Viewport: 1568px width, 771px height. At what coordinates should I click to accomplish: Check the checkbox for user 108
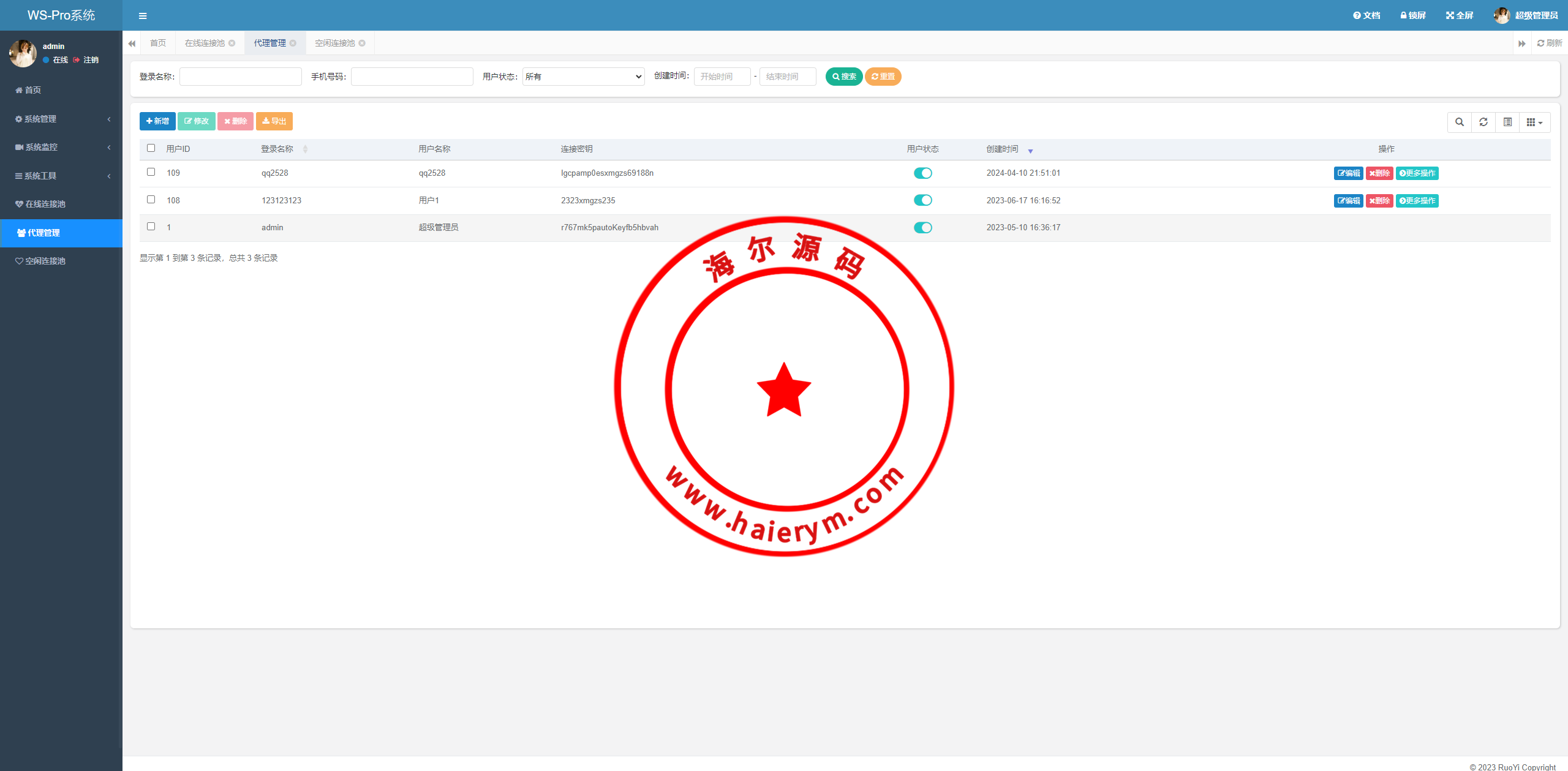click(x=151, y=200)
